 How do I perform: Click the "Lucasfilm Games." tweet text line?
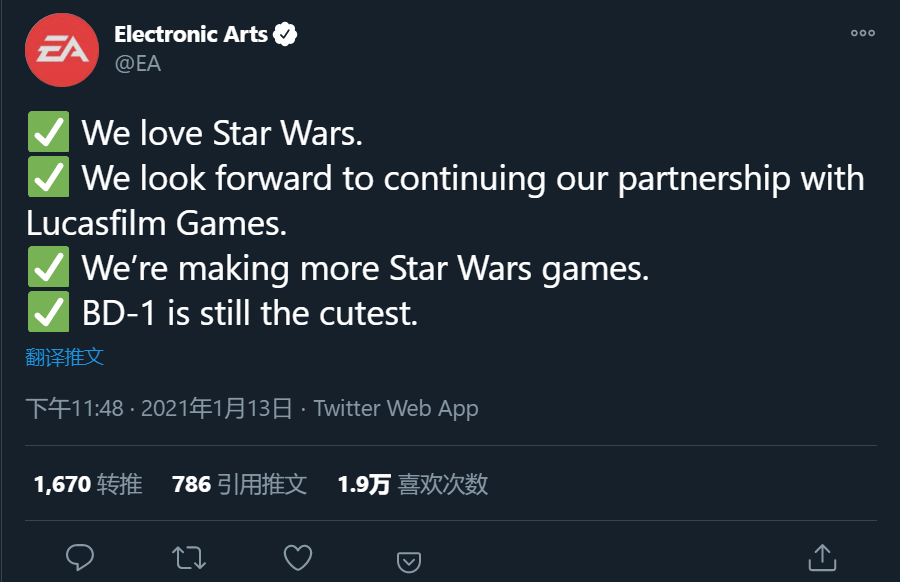pos(157,223)
